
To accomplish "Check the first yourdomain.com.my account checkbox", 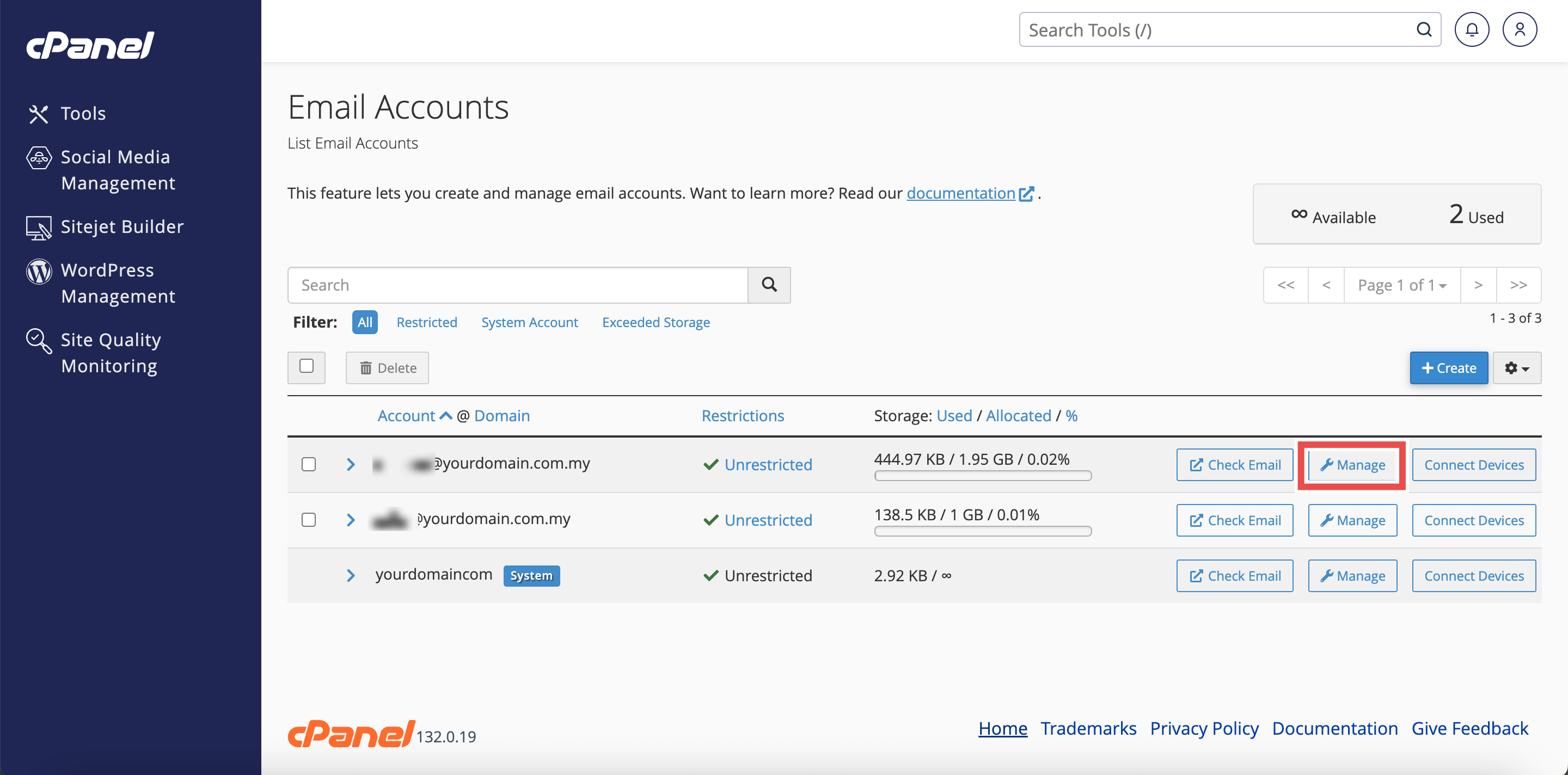I will point(309,465).
